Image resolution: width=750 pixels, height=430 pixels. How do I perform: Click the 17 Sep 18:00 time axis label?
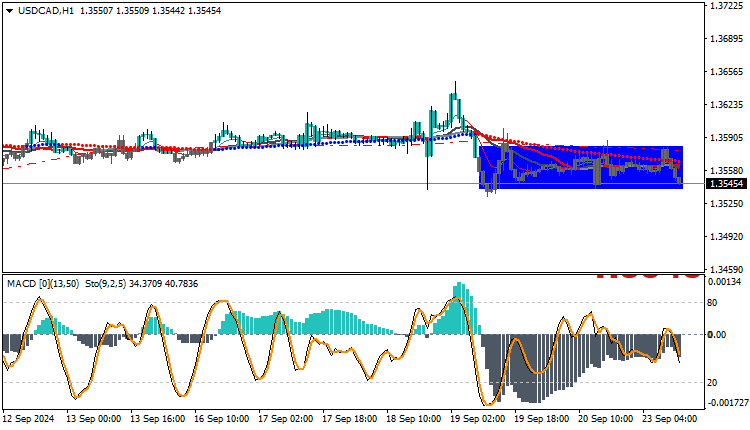click(350, 419)
